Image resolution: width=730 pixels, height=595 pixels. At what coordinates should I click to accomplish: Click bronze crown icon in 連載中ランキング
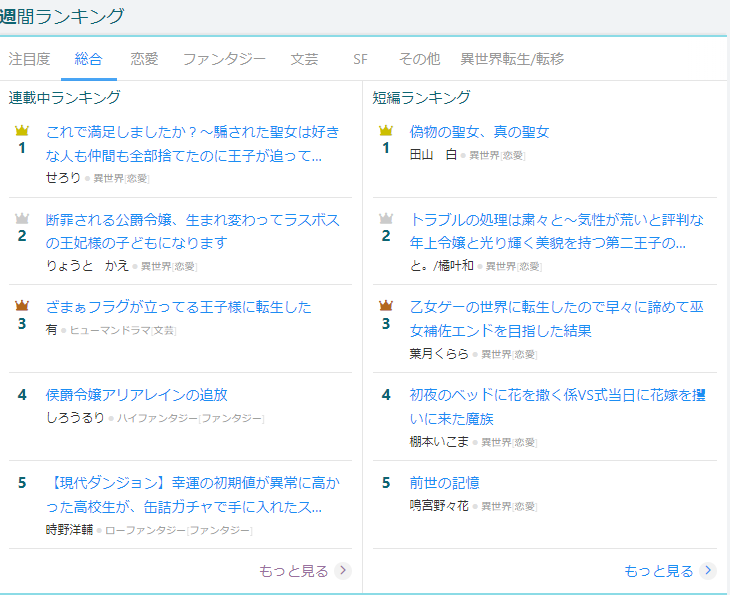(x=22, y=306)
